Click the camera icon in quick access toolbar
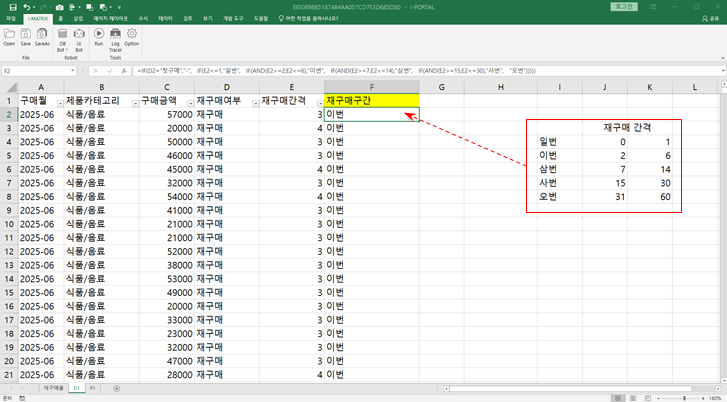This screenshot has height=402, width=727. tap(60, 6)
